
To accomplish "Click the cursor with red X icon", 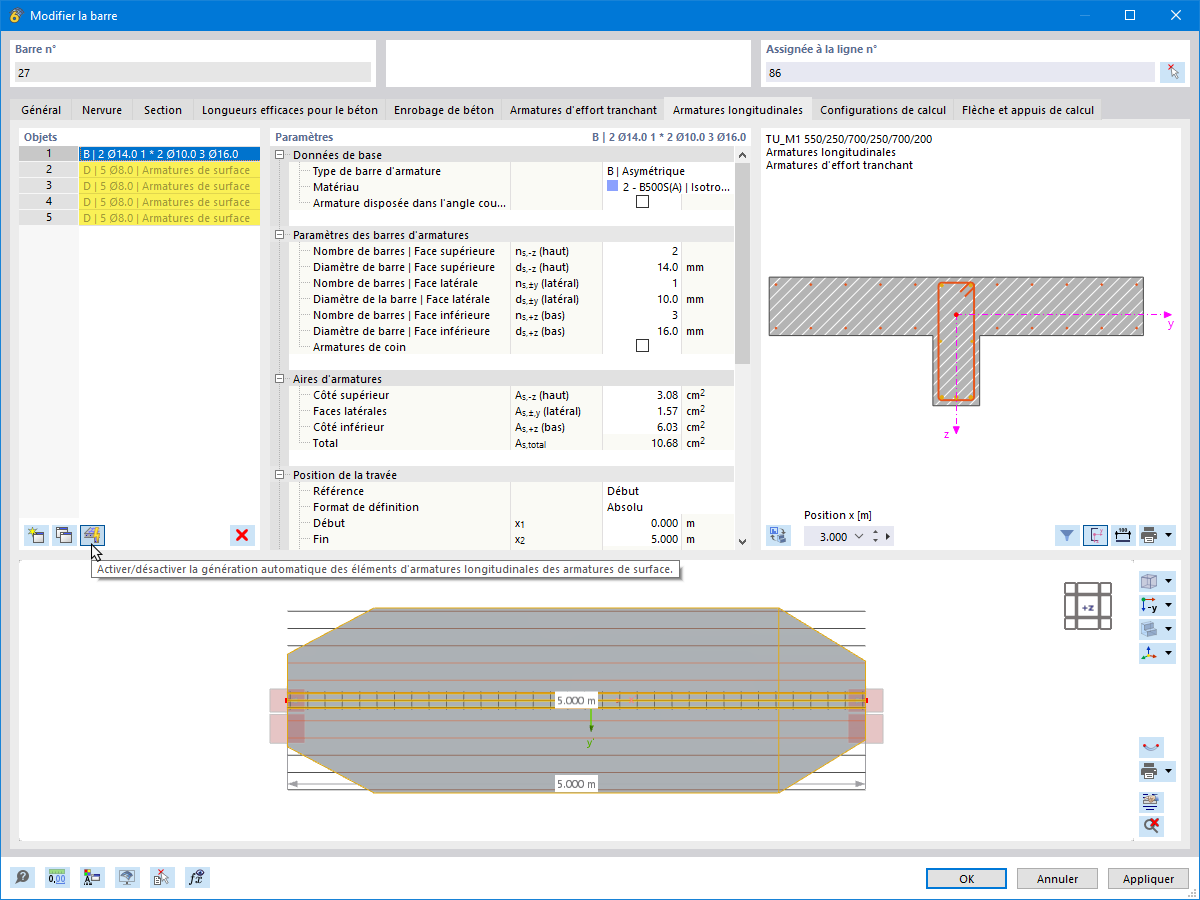I will 162,877.
